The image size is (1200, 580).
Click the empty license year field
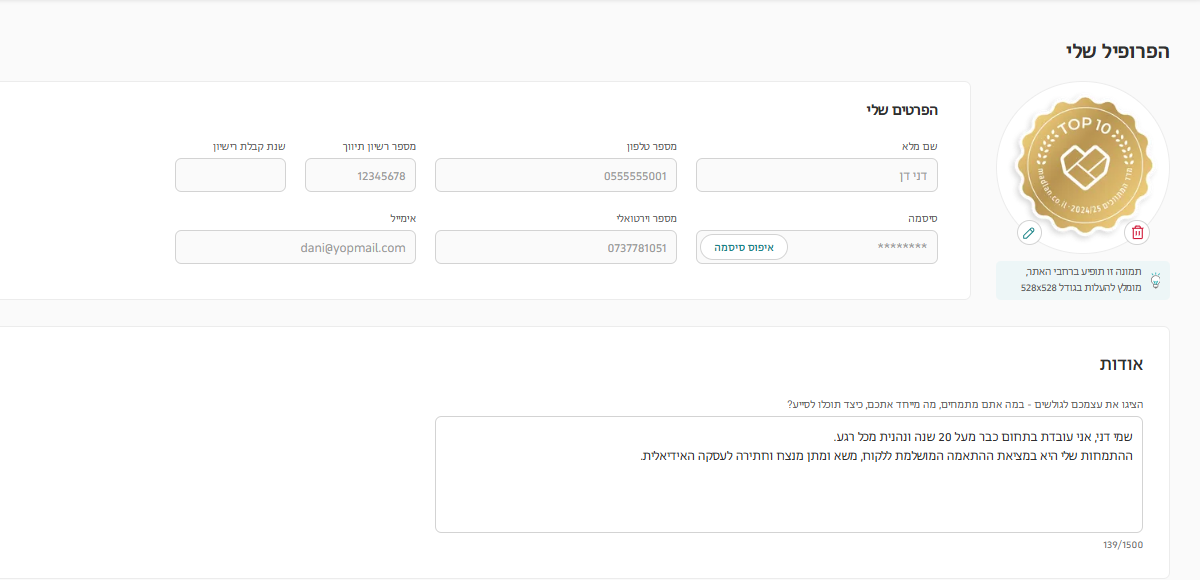tap(230, 174)
